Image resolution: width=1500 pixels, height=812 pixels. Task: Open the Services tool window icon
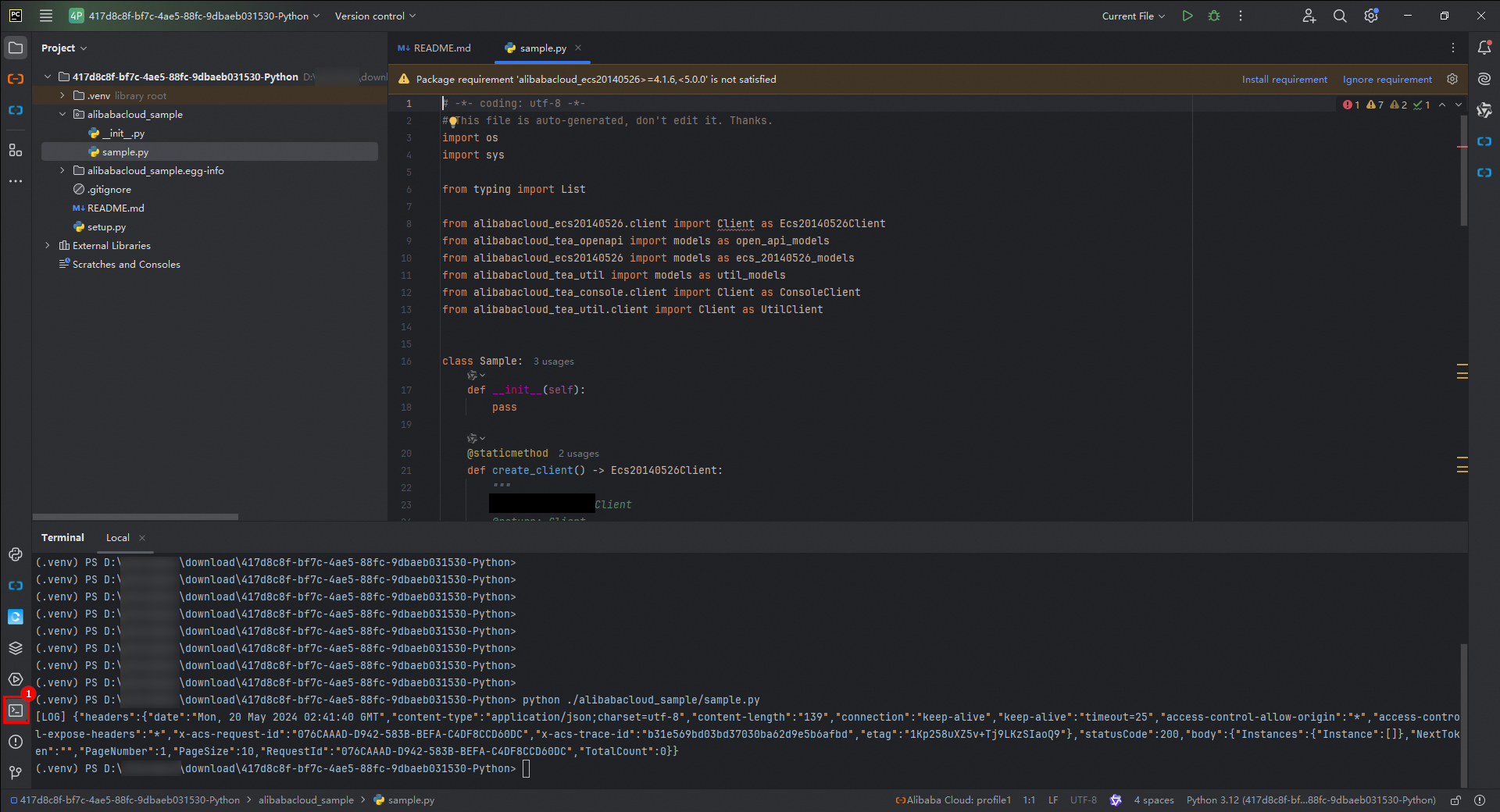[16, 679]
